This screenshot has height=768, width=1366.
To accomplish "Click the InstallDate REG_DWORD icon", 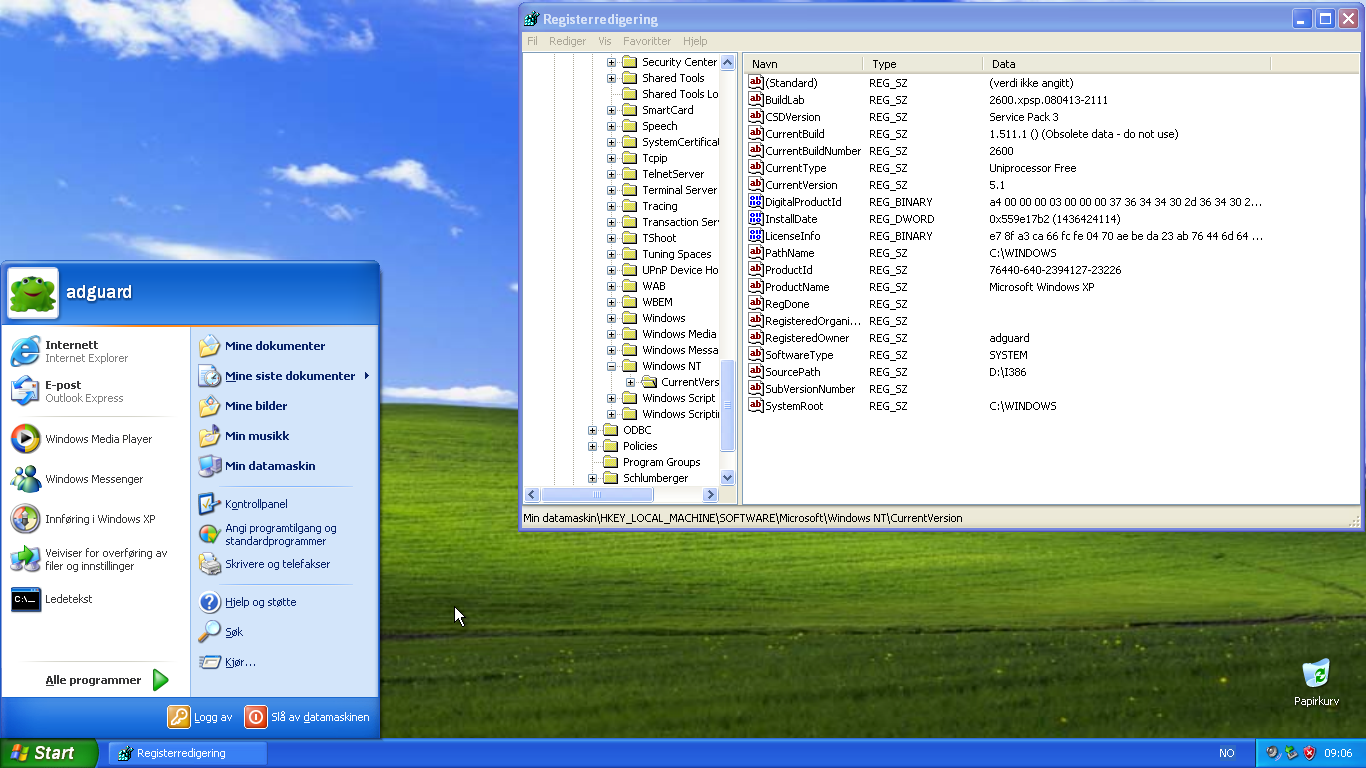I will 755,218.
